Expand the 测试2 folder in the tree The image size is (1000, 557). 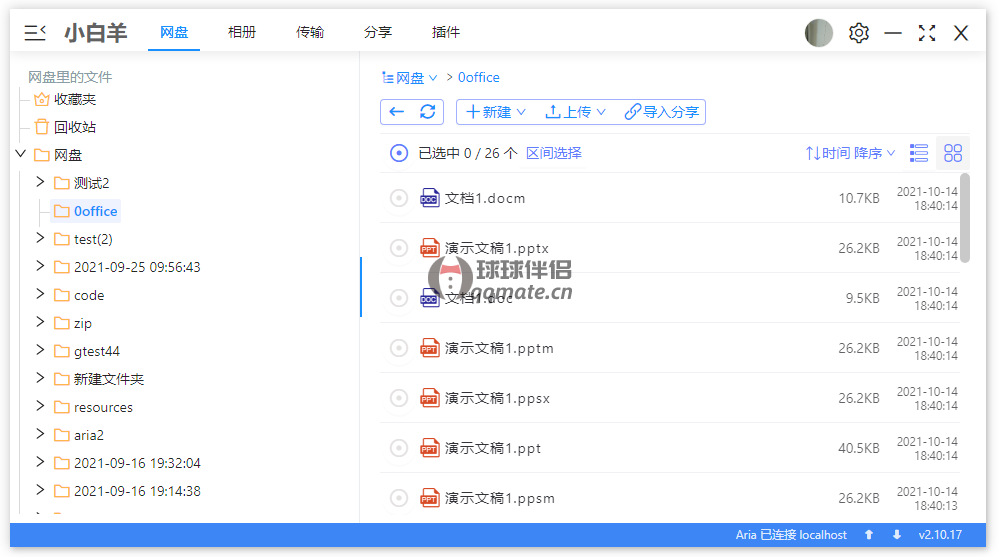[x=40, y=182]
